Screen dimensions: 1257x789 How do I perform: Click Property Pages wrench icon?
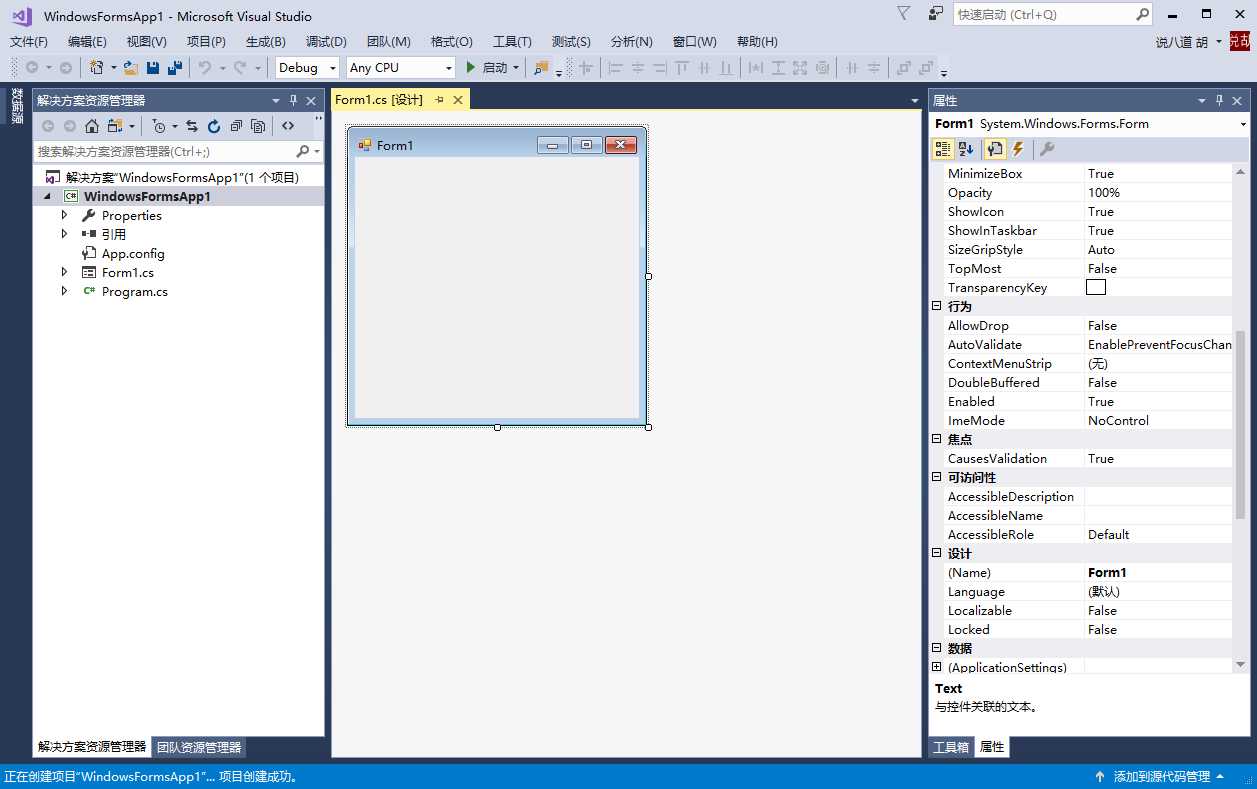[x=1047, y=149]
